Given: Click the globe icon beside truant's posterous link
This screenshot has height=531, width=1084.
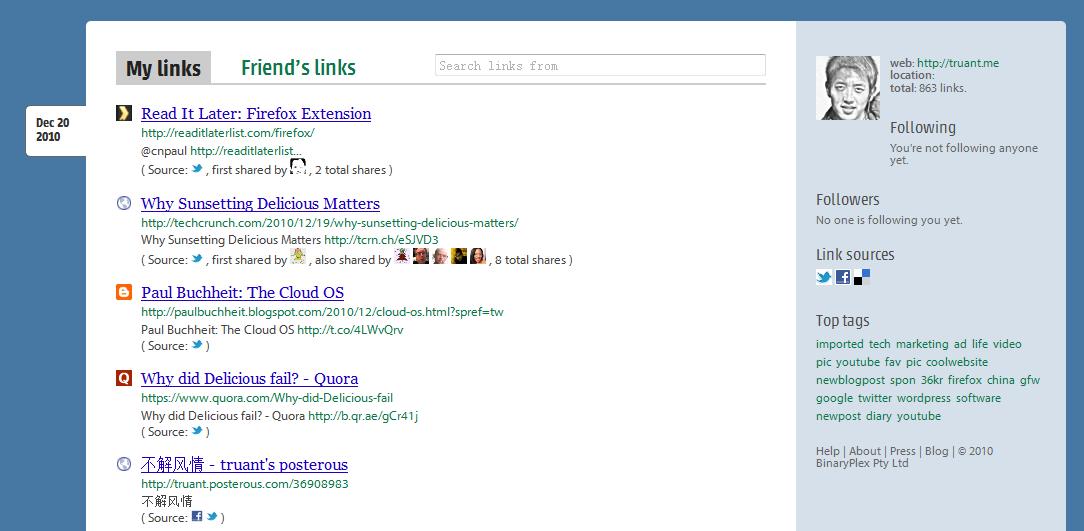Looking at the screenshot, I should (x=124, y=464).
